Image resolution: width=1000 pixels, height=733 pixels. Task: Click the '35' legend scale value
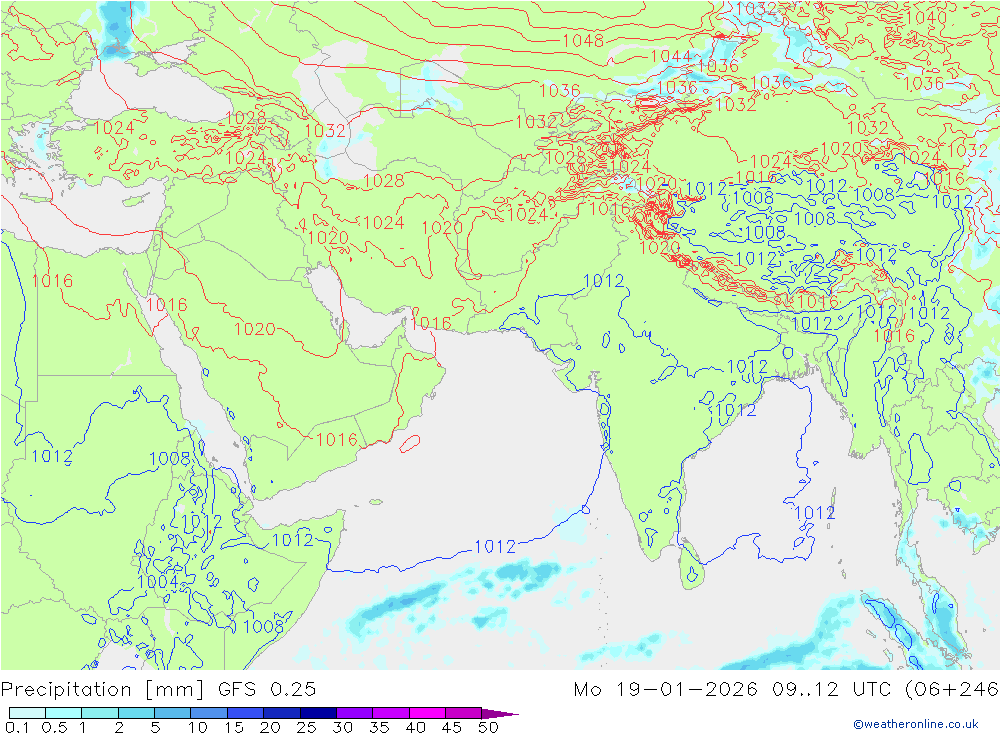click(379, 727)
